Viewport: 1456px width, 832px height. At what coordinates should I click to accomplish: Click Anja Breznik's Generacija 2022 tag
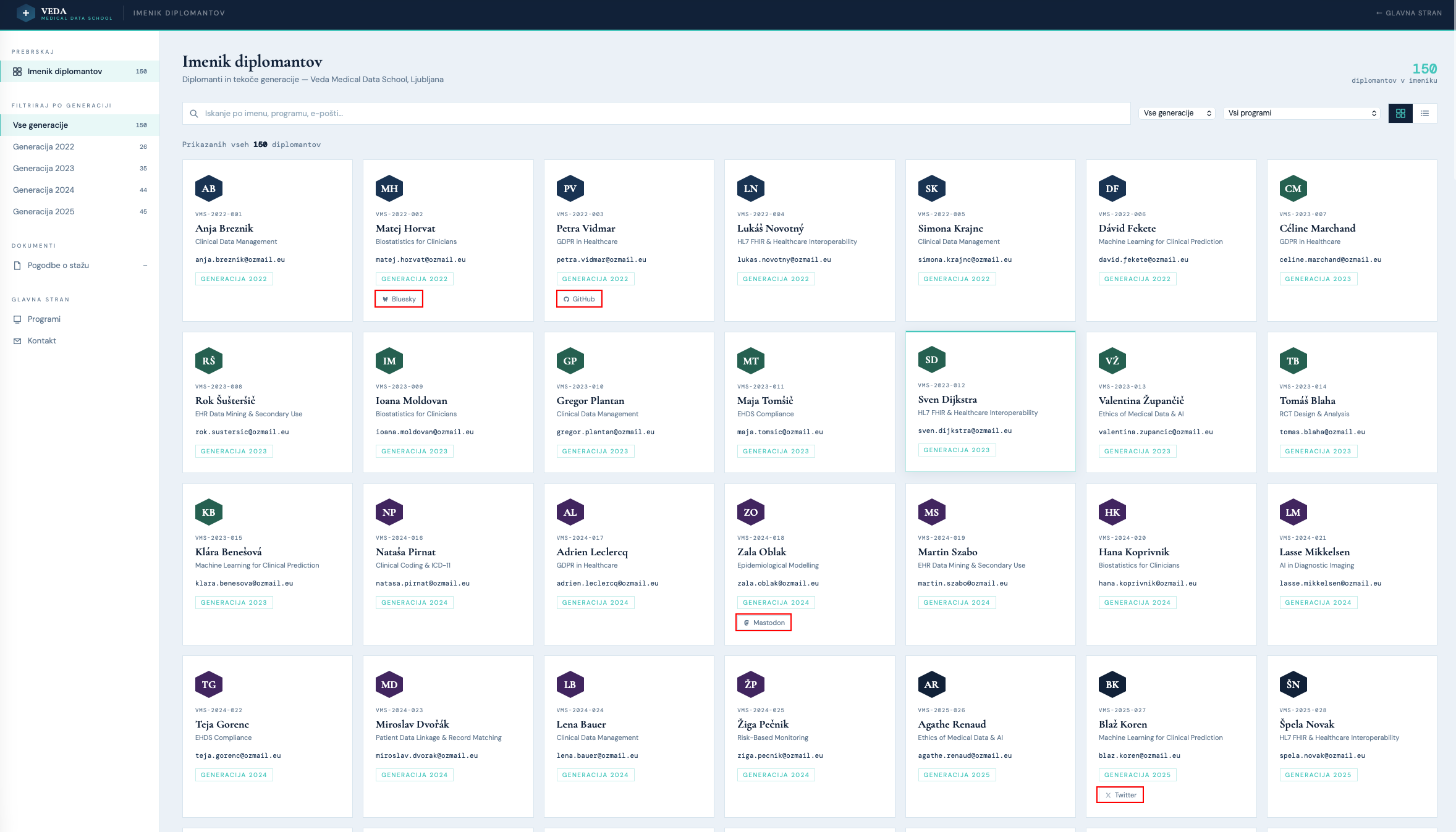point(234,279)
